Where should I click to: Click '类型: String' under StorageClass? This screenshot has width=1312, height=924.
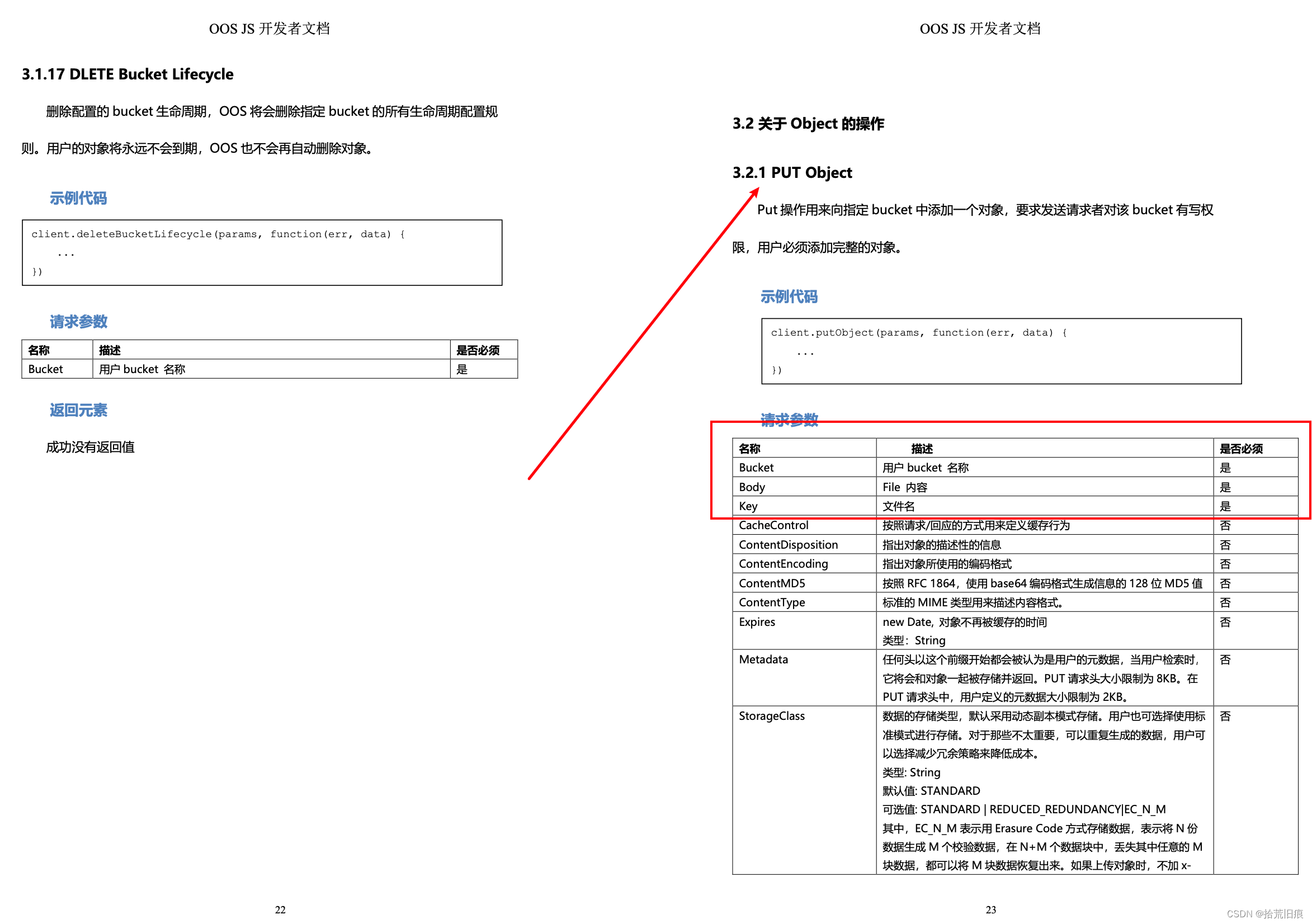tap(912, 772)
